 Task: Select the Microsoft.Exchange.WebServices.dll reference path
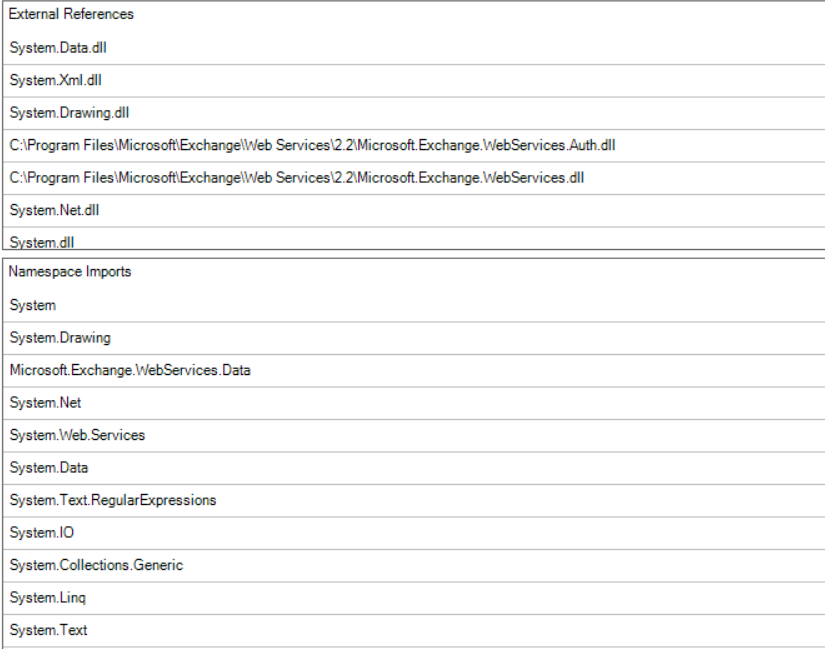(414, 178)
